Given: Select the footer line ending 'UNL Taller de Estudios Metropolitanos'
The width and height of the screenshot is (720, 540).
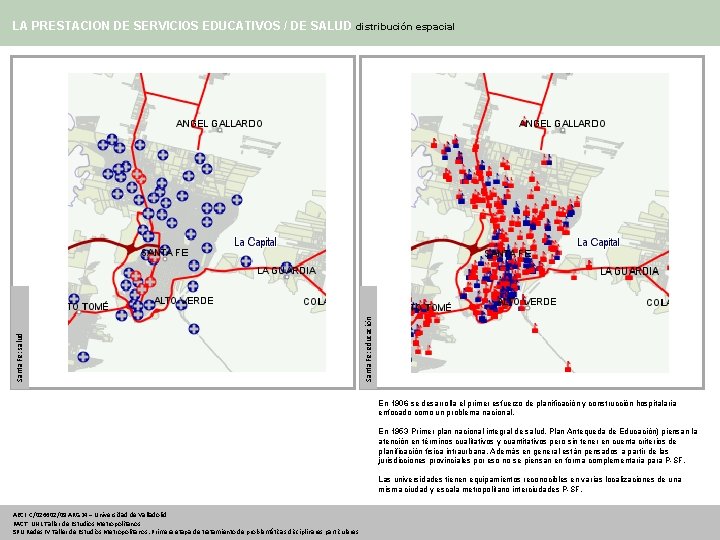Looking at the screenshot, I should point(77,523).
